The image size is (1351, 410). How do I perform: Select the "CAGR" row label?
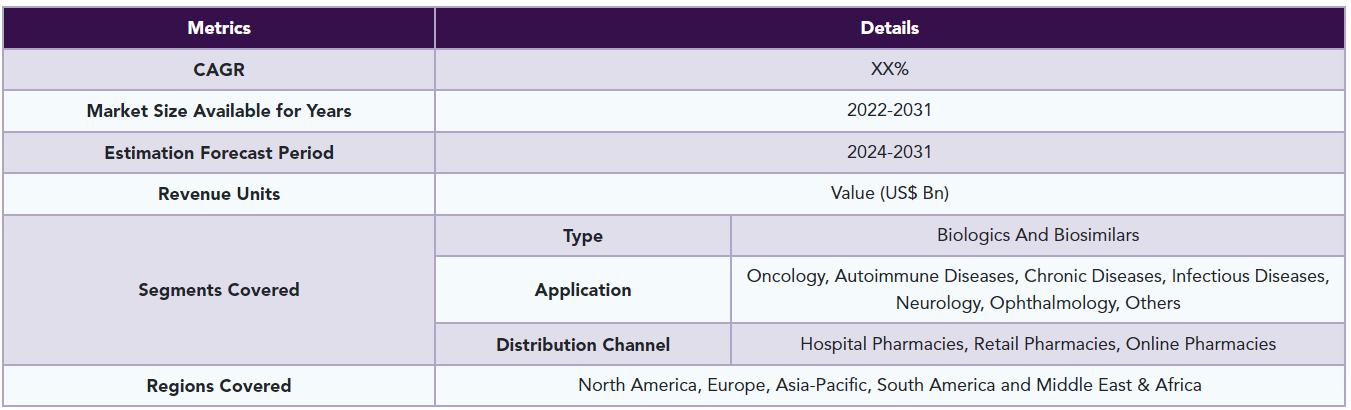(x=219, y=70)
